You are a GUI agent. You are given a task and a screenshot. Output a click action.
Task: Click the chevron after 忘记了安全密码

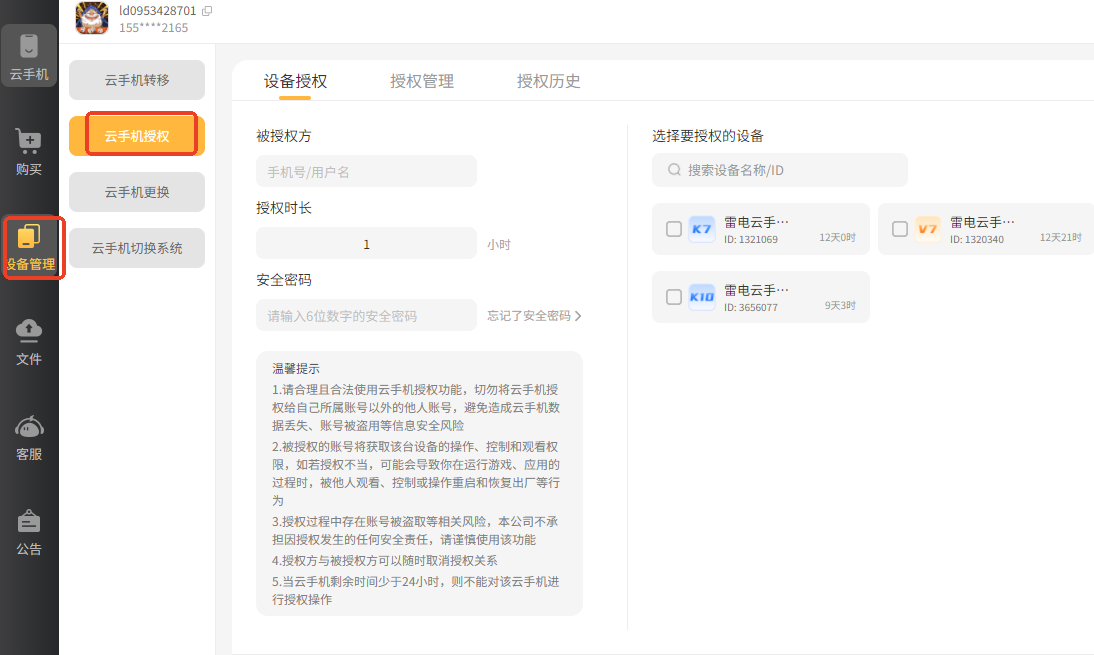(x=578, y=316)
